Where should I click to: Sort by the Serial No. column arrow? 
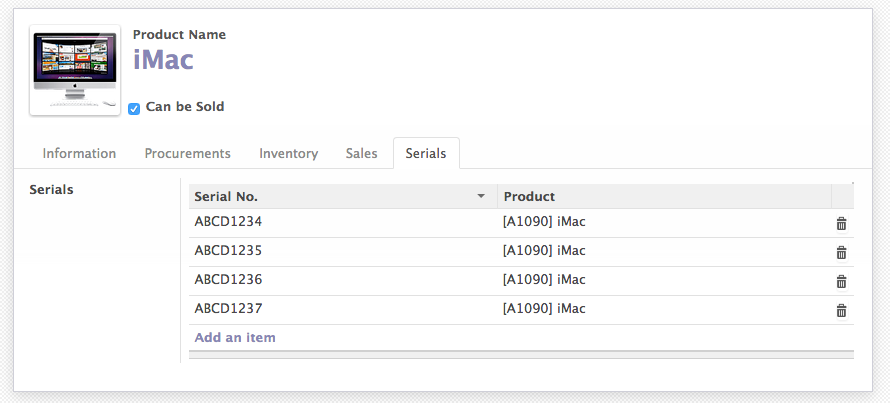click(x=481, y=196)
